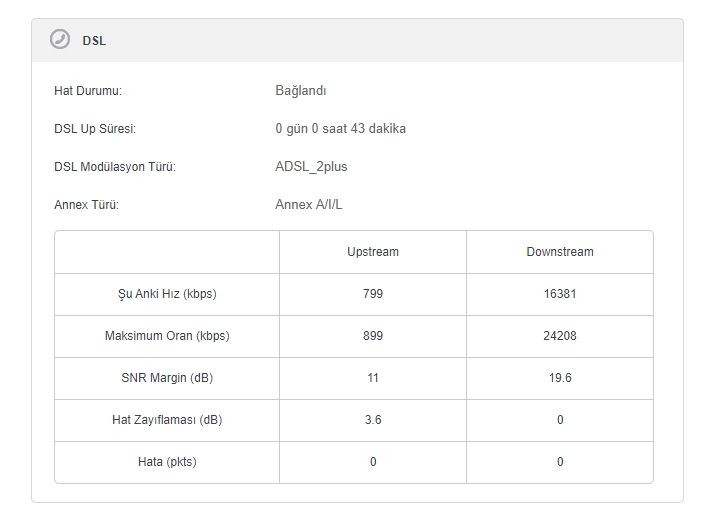This screenshot has width=722, height=513.
Task: Click the SNR Margin row label
Action: coord(167,378)
